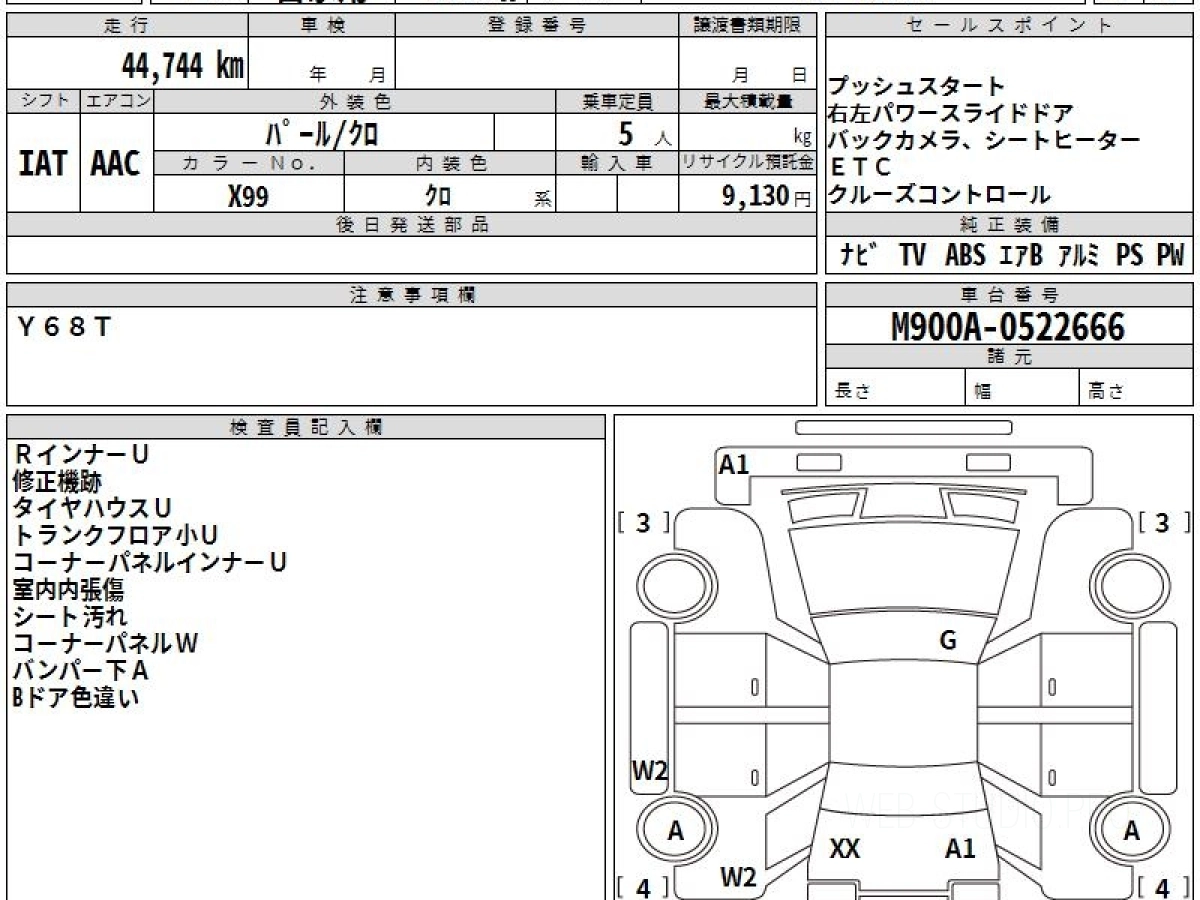This screenshot has height=900, width=1200.
Task: Click the G mark on the windshield
Action: tap(948, 641)
